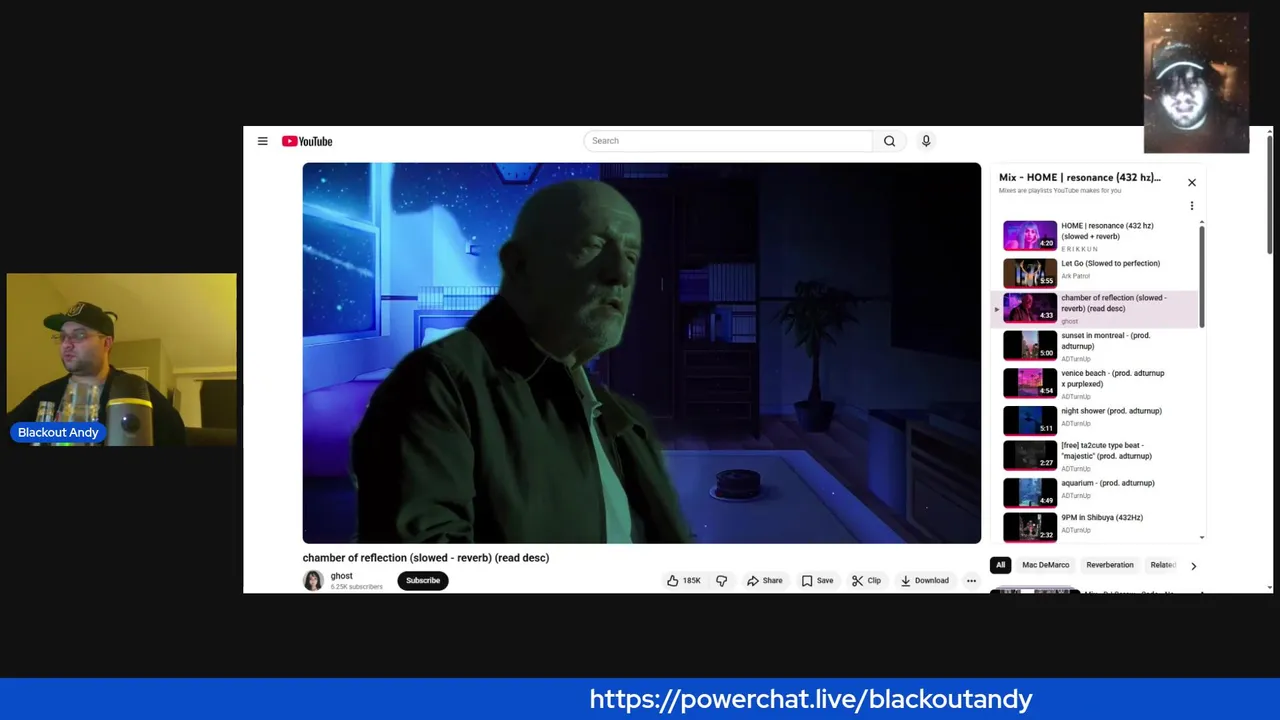Play aquarium (prod. adturnup) thumbnail
The image size is (1280, 720).
1030,492
